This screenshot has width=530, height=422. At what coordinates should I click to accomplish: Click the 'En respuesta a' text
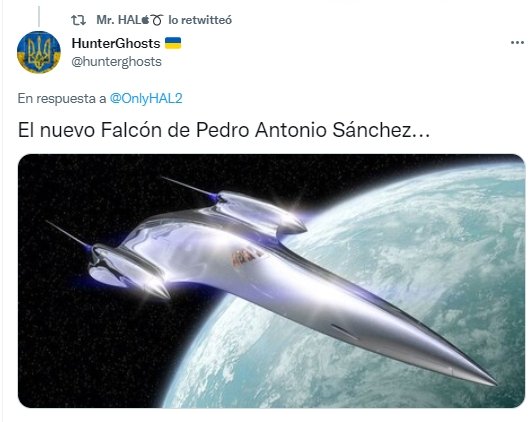(x=62, y=99)
